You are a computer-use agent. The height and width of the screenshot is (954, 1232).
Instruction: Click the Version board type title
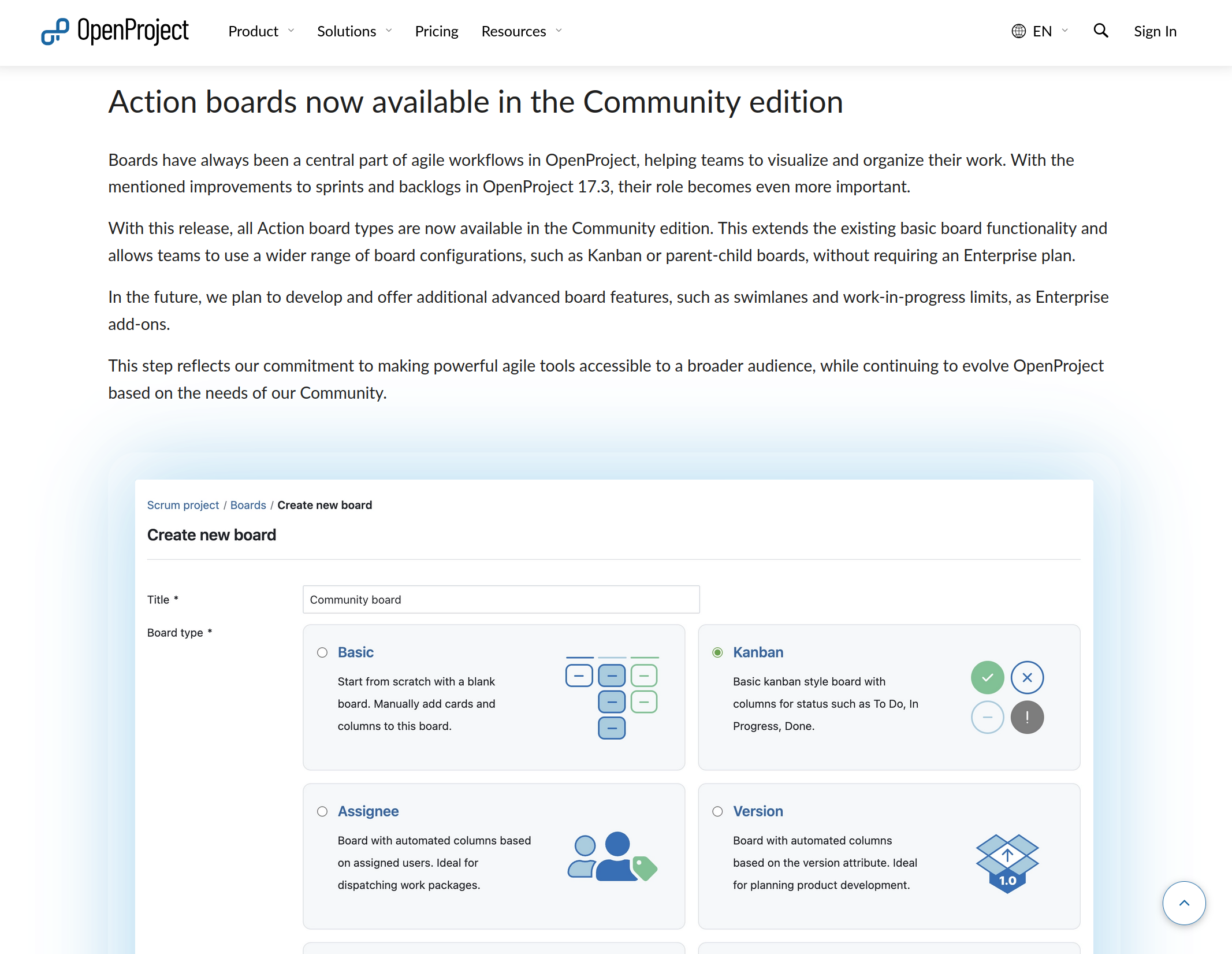pos(758,811)
